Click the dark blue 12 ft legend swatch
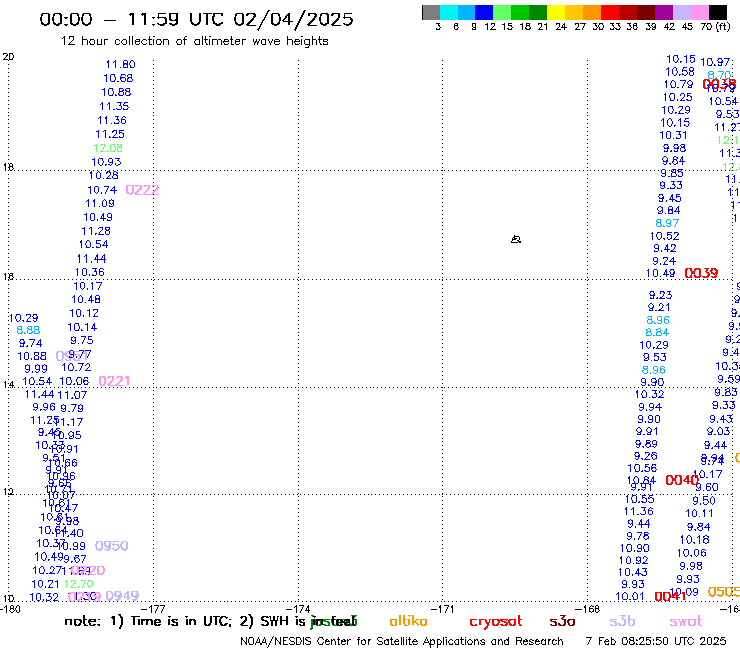The image size is (740, 650). click(484, 12)
